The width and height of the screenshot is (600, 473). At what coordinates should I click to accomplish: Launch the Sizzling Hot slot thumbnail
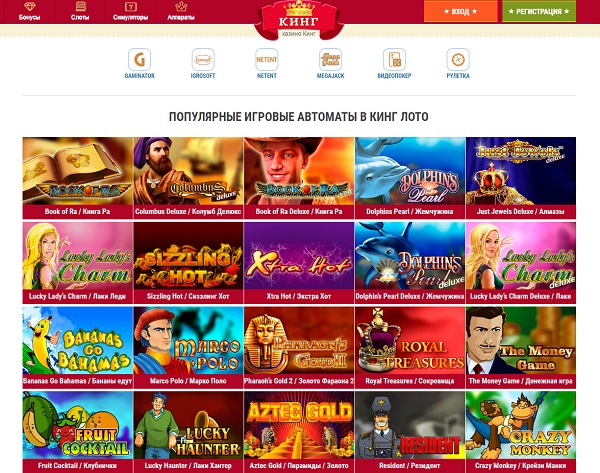click(188, 256)
